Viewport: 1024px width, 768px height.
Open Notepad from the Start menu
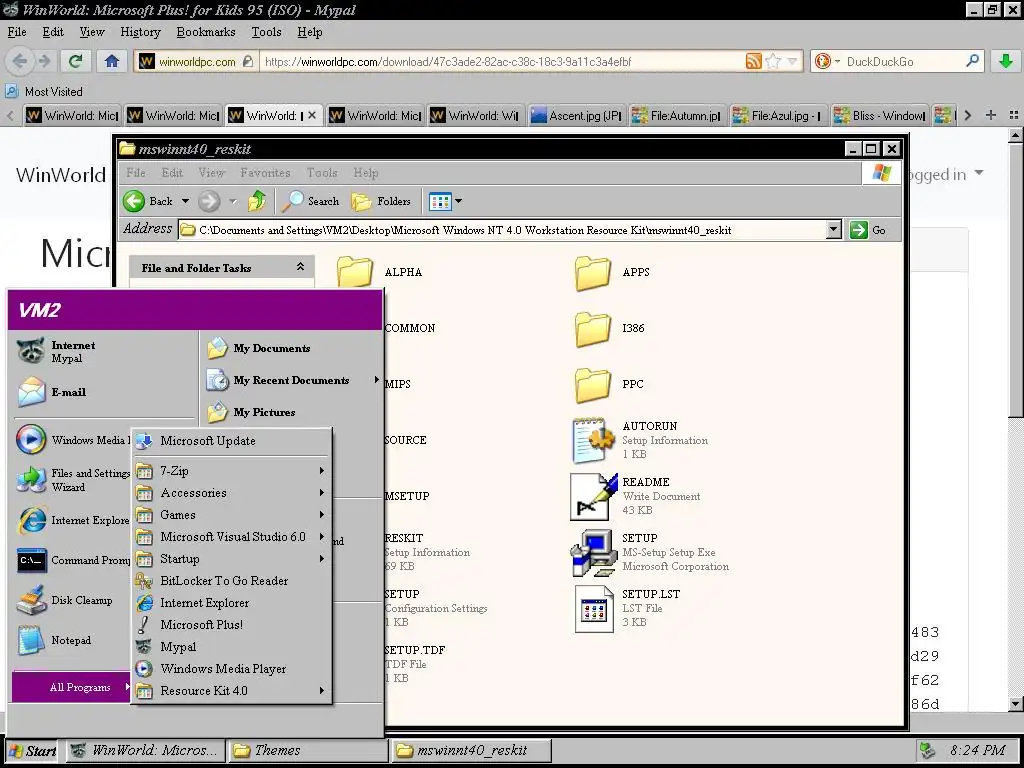(x=73, y=640)
